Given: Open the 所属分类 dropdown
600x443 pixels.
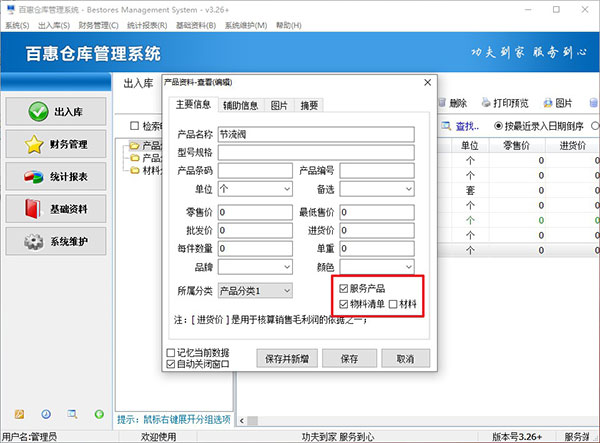Looking at the screenshot, I should pyautogui.click(x=287, y=291).
